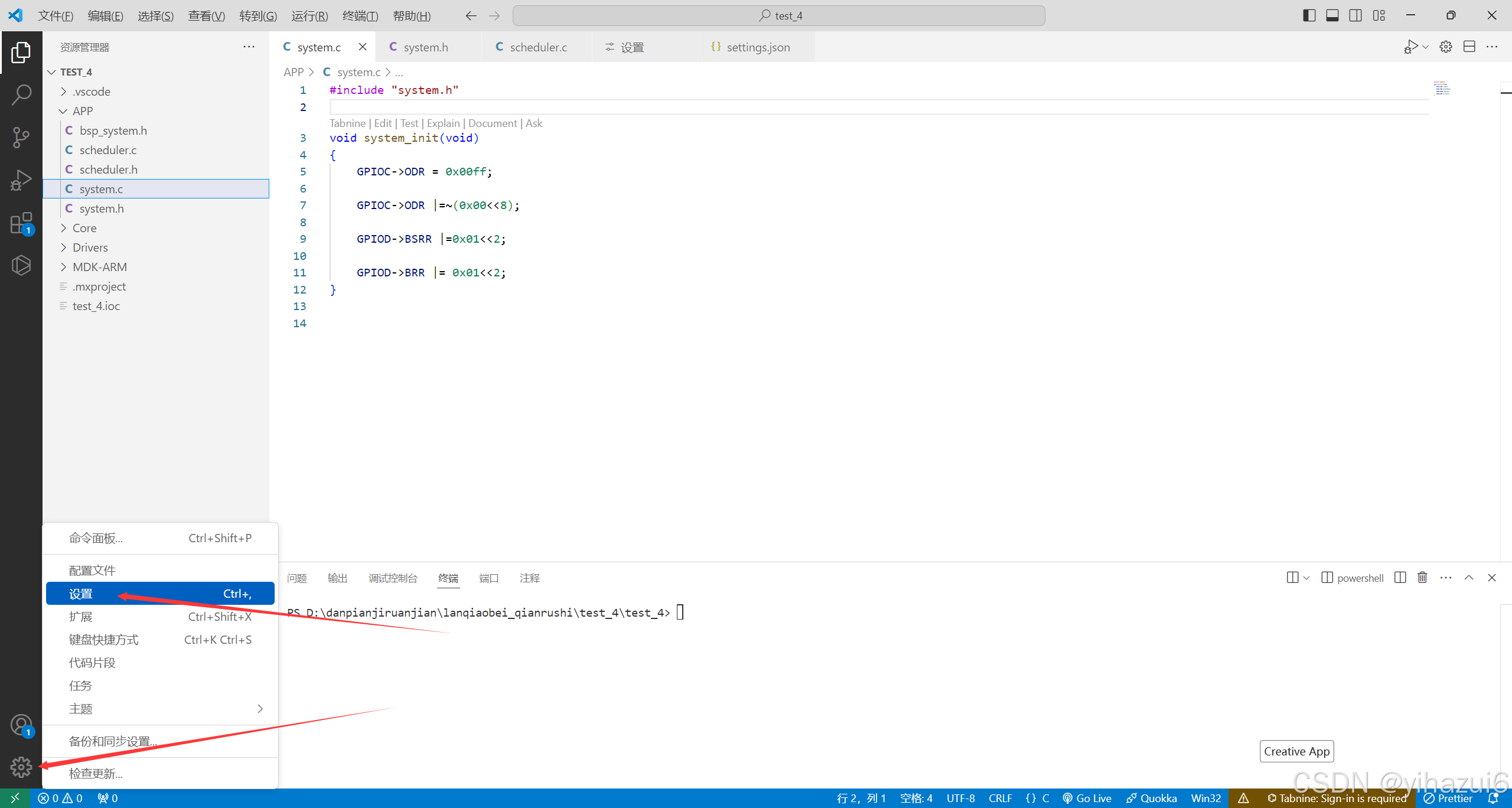1512x808 pixels.
Task: Click the Manage gear icon bottom-left
Action: 21,767
